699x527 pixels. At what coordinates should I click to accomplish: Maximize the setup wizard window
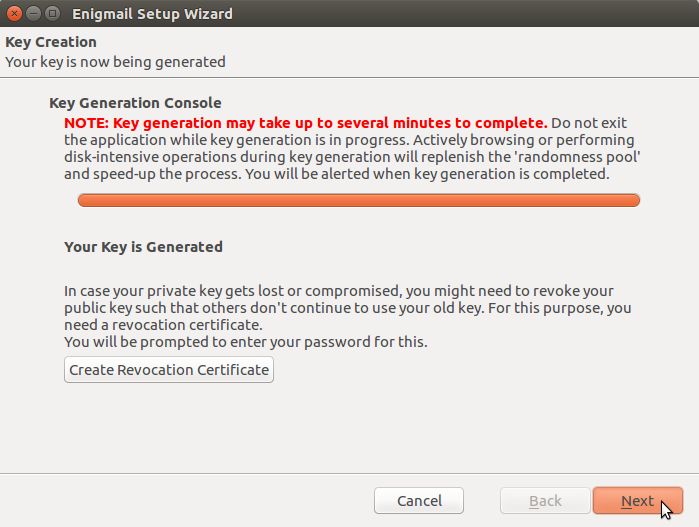coord(53,14)
